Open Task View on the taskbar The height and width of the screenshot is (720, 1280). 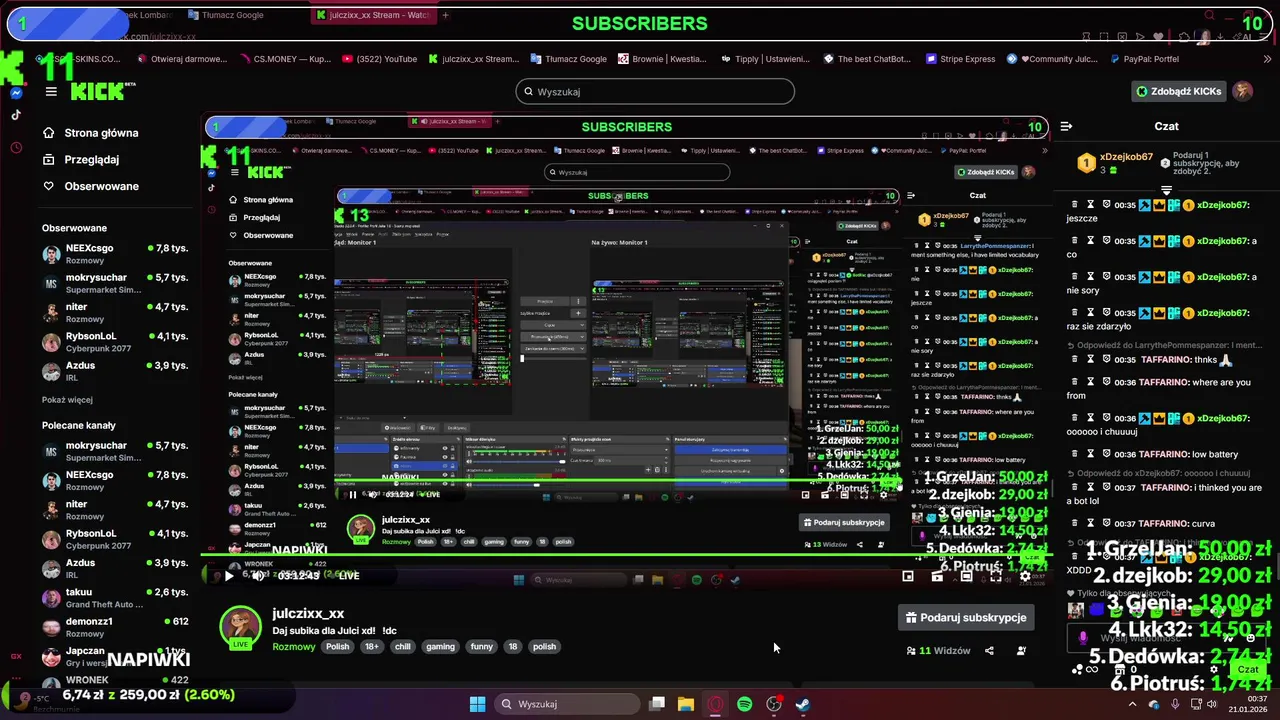(657, 704)
